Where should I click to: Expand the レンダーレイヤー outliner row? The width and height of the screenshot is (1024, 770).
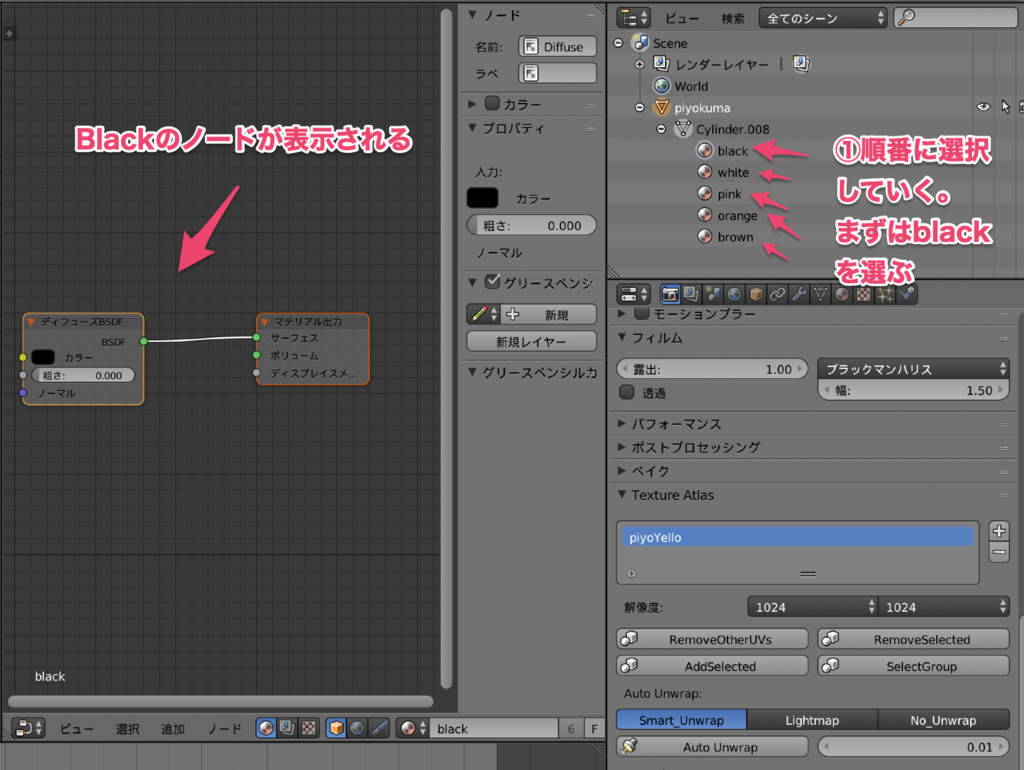pyautogui.click(x=640, y=64)
